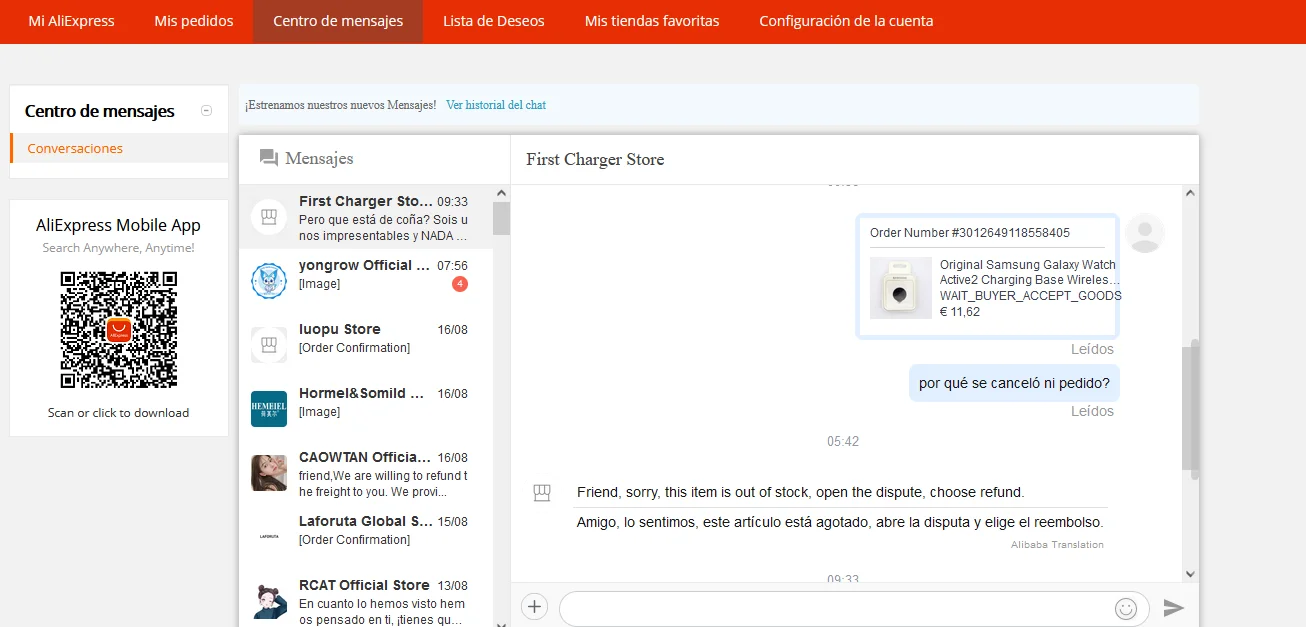Click the chat scroll down arrow
Screen dimensions: 1306x627
(1190, 574)
